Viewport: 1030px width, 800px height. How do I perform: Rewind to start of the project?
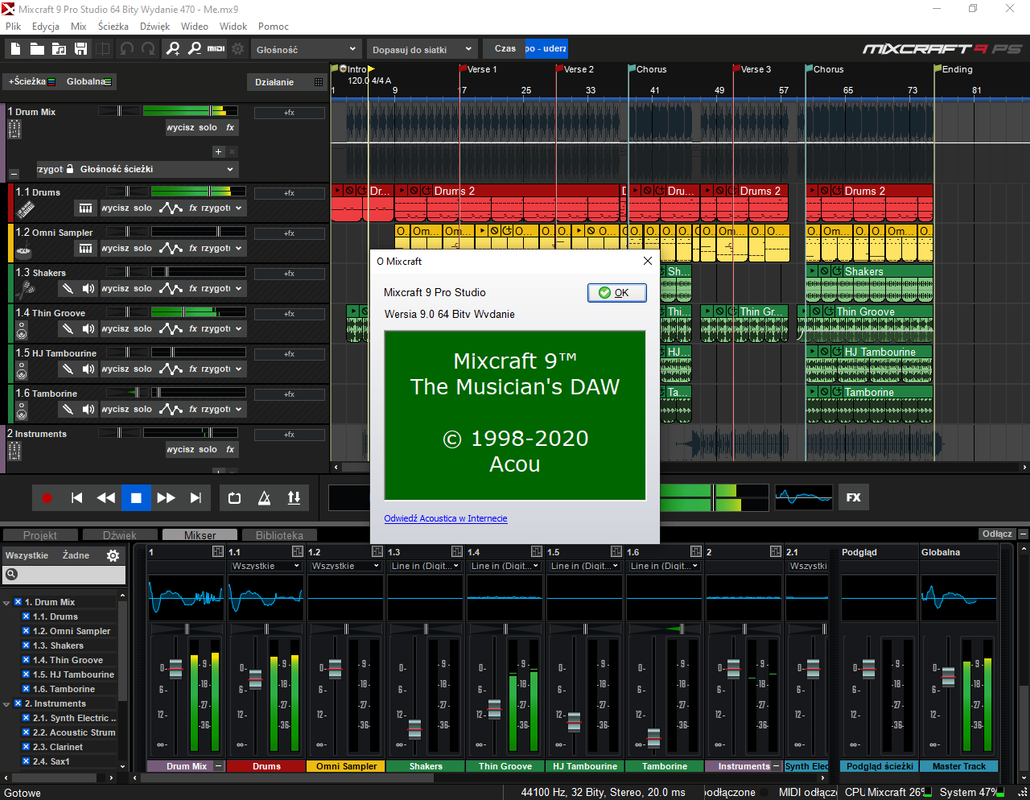pyautogui.click(x=77, y=498)
